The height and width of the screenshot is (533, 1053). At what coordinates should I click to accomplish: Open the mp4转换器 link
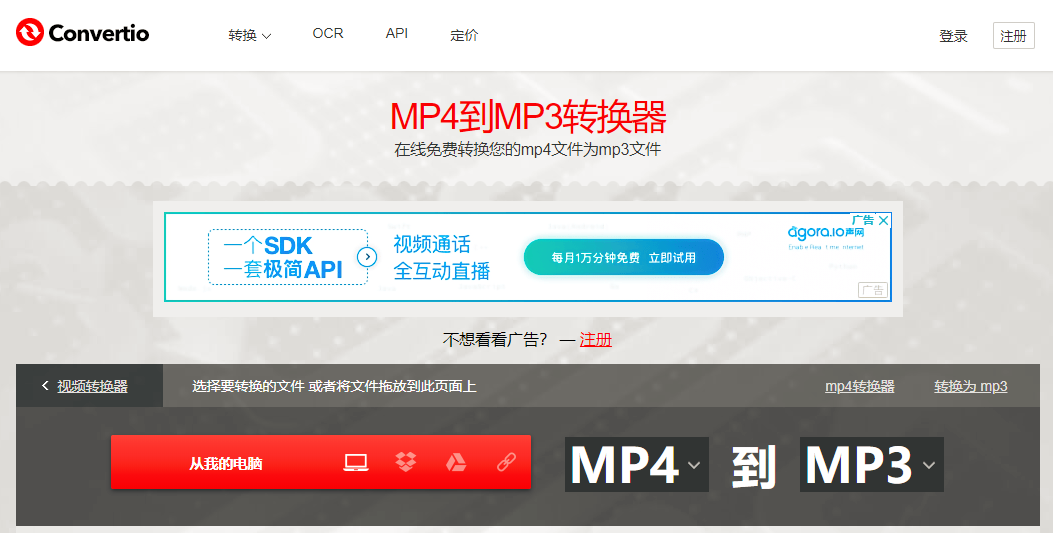click(860, 387)
